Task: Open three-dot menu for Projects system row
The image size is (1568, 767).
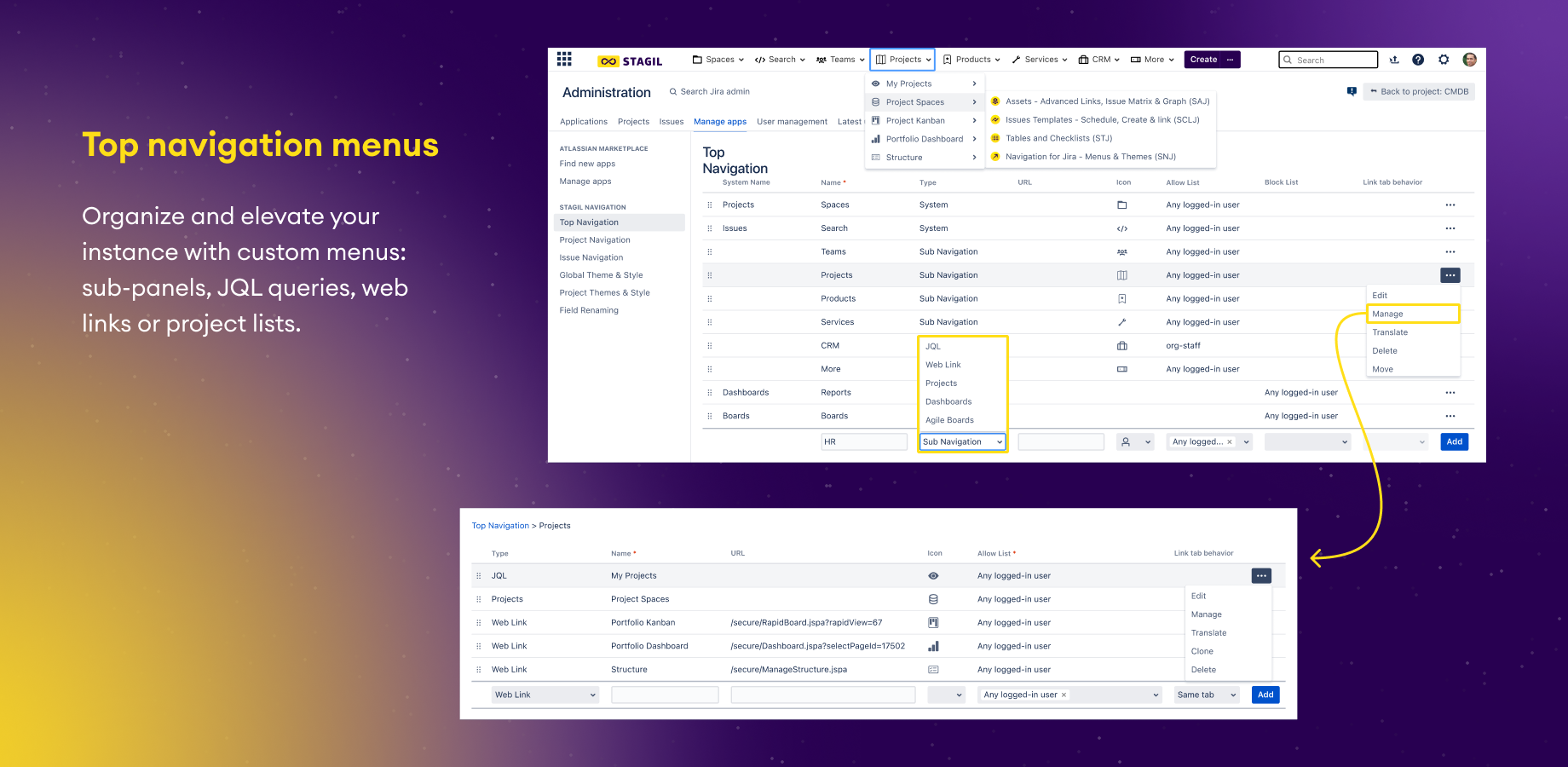Action: click(1450, 205)
